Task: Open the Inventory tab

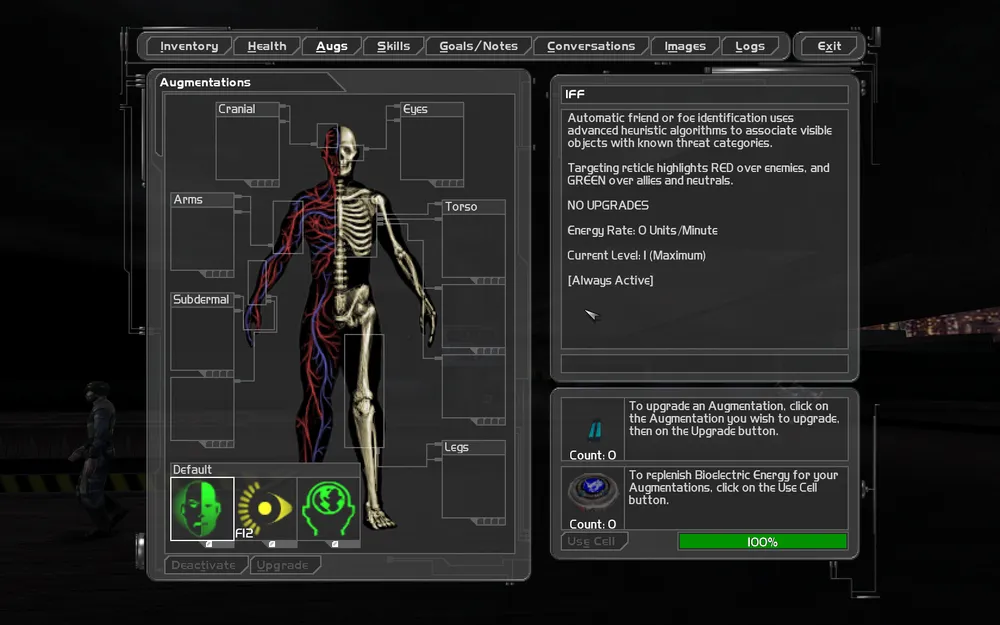Action: click(189, 46)
